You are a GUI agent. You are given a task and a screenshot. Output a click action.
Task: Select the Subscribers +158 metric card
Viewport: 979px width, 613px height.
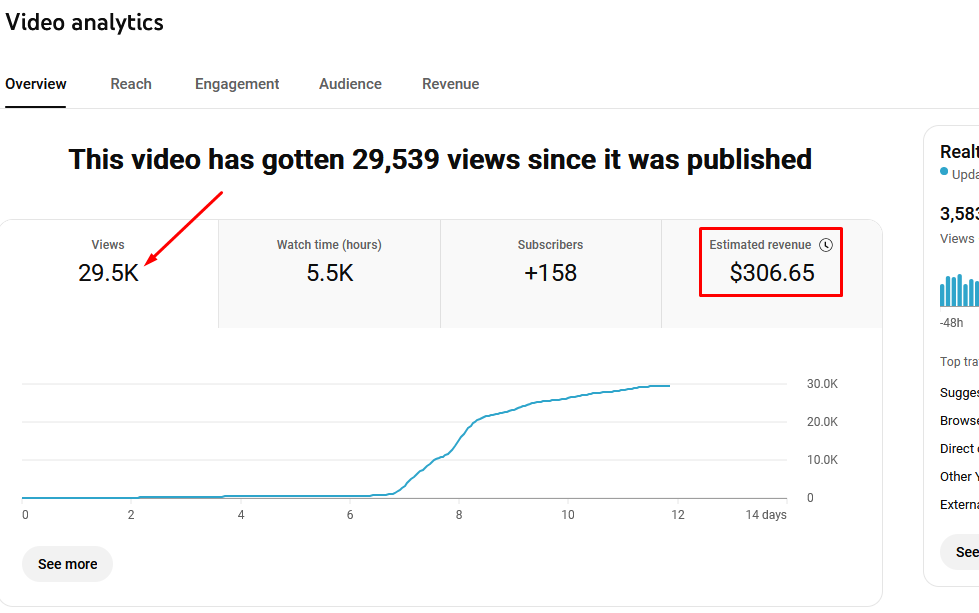click(550, 262)
